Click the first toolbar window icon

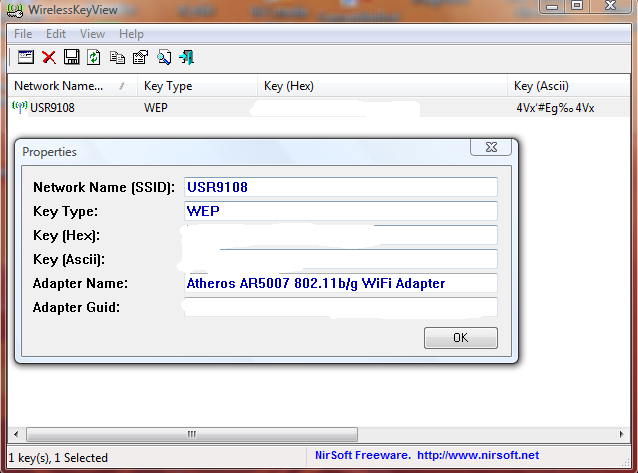pyautogui.click(x=26, y=57)
